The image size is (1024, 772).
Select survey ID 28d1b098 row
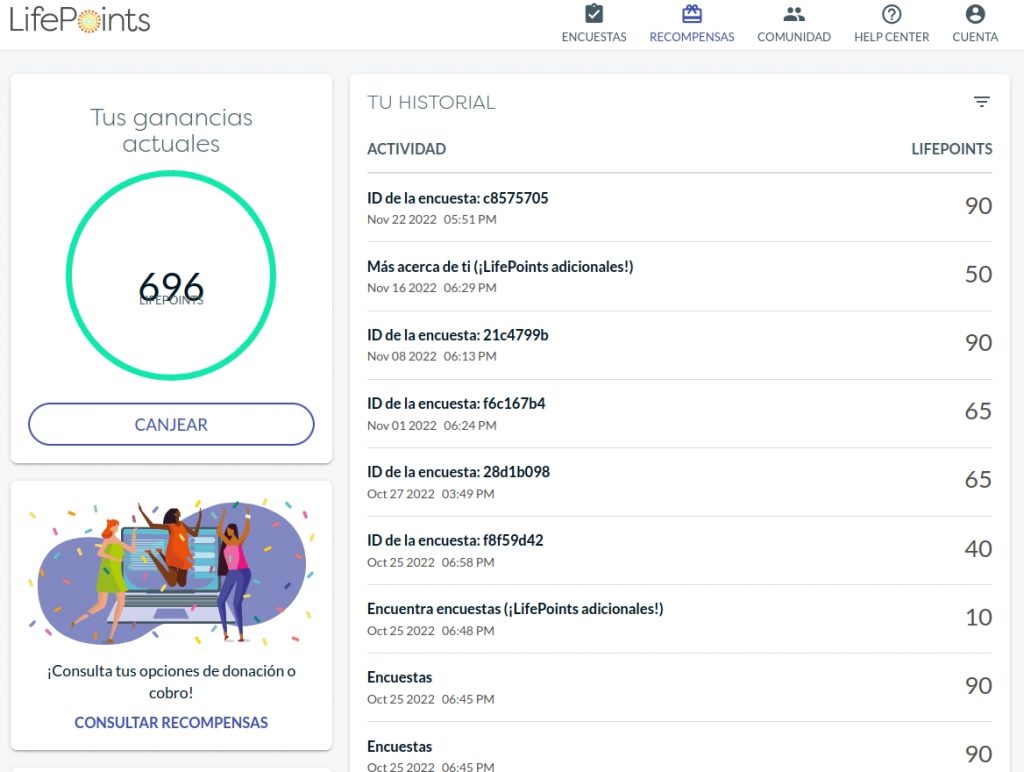[679, 482]
